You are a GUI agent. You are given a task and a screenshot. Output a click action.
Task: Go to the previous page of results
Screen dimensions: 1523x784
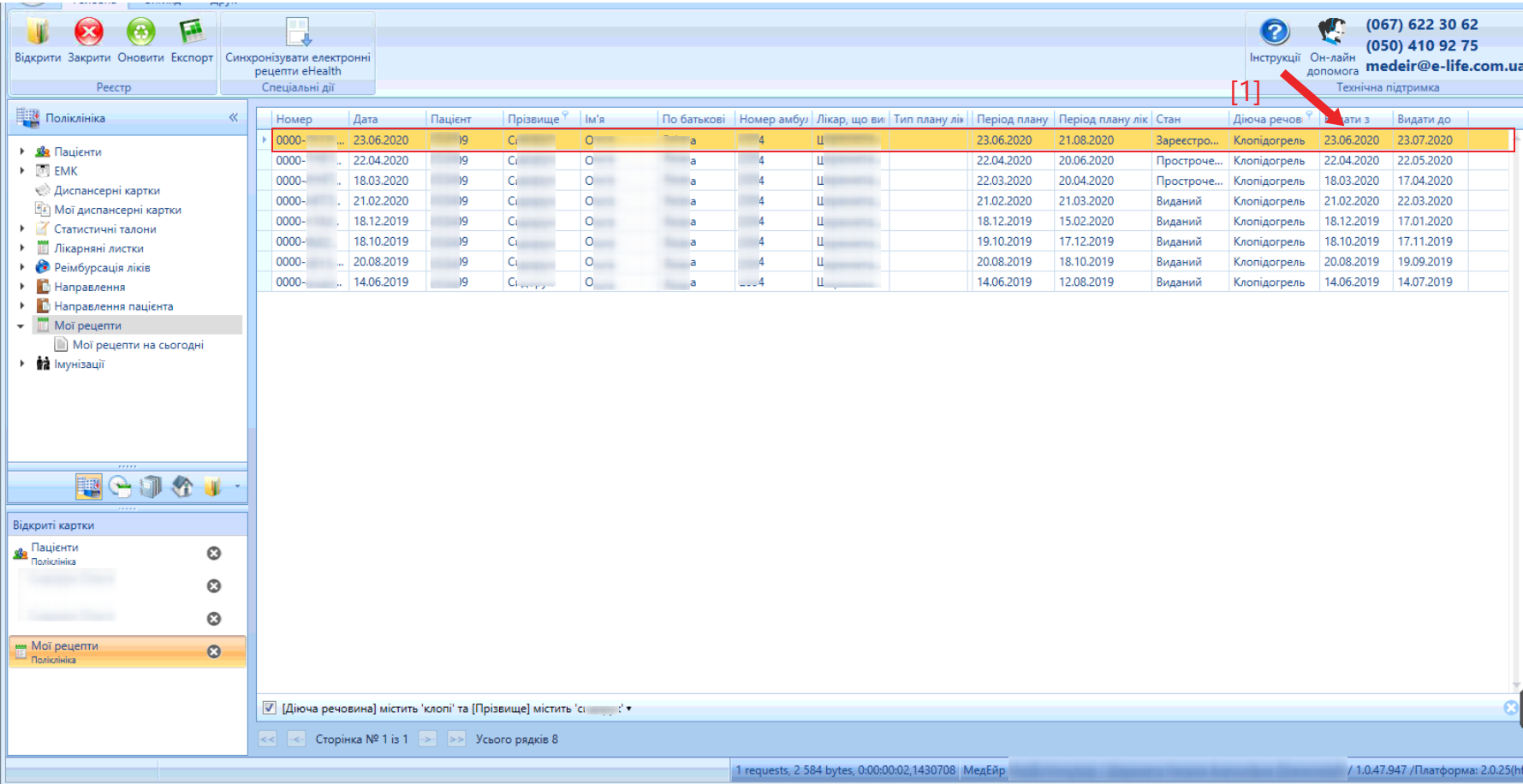click(x=296, y=739)
